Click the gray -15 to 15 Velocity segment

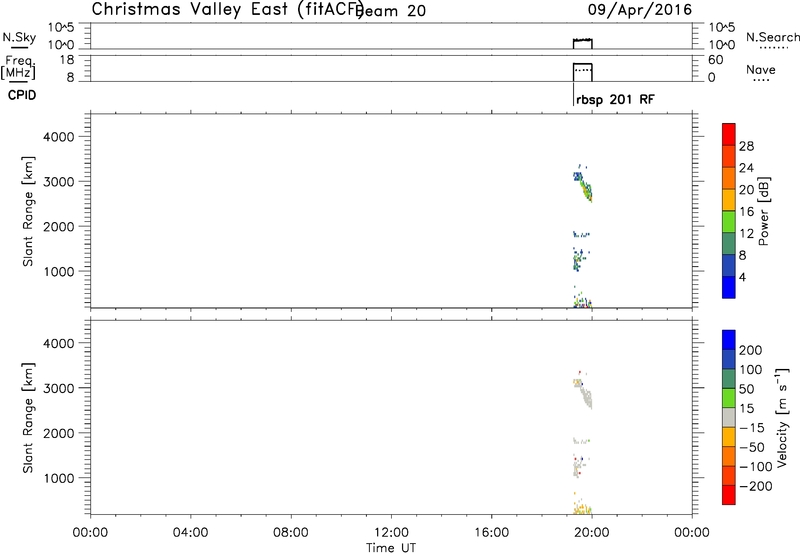[729, 417]
